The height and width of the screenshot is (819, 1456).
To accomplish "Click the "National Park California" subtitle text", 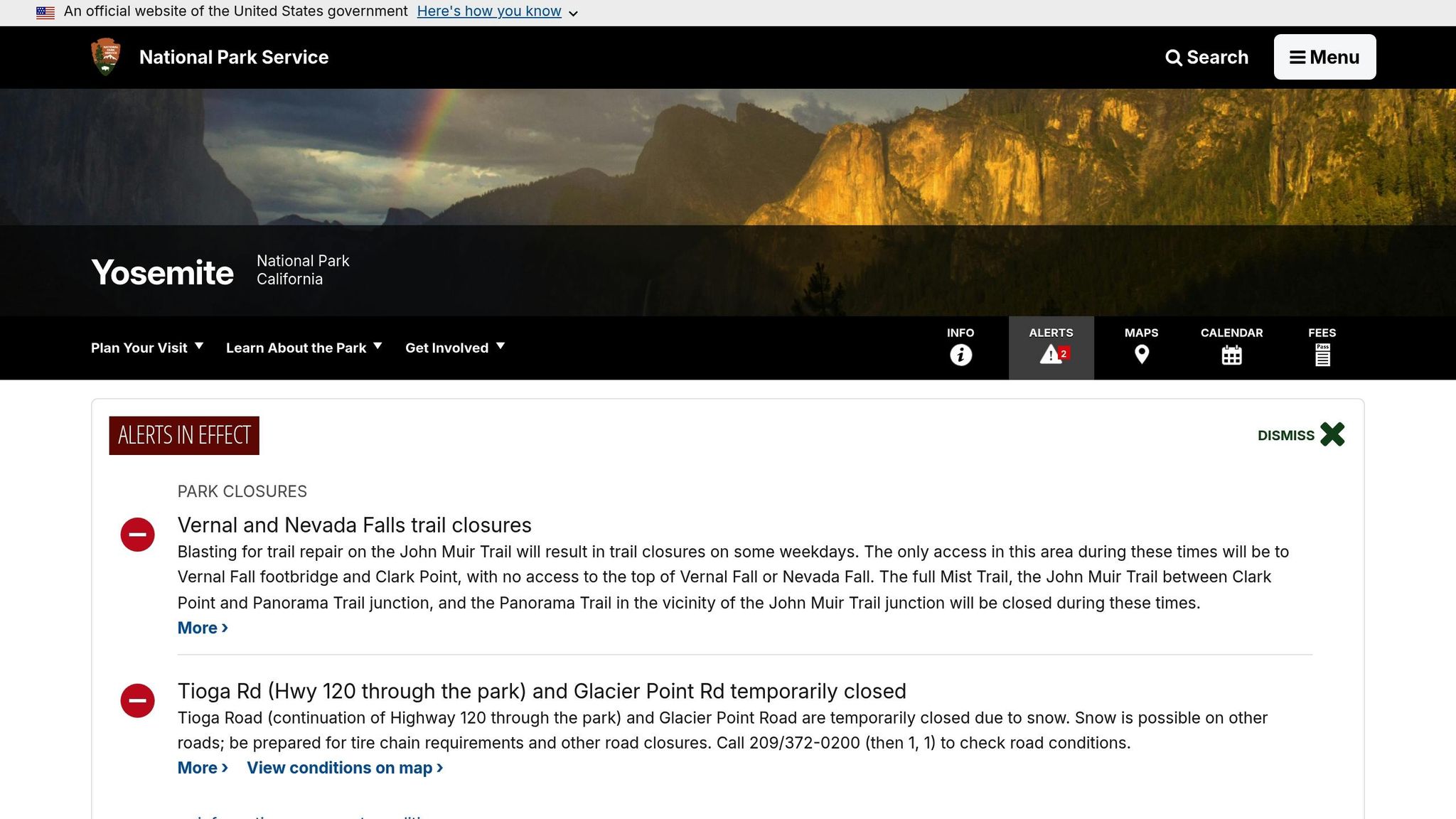I will click(303, 270).
